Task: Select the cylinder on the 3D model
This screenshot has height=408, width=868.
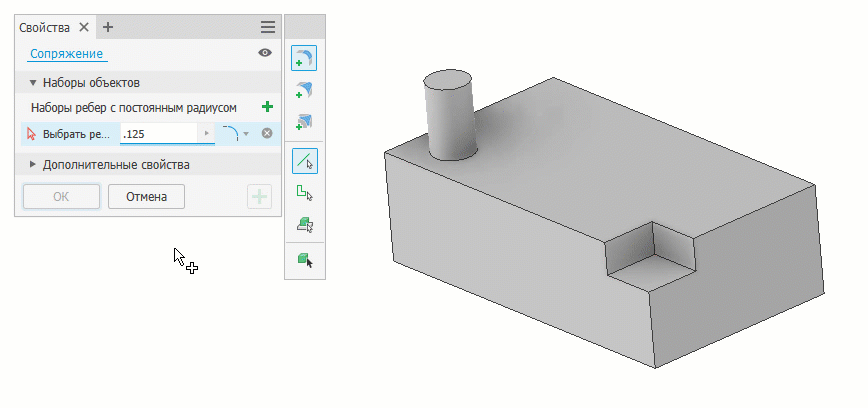Action: click(x=449, y=115)
